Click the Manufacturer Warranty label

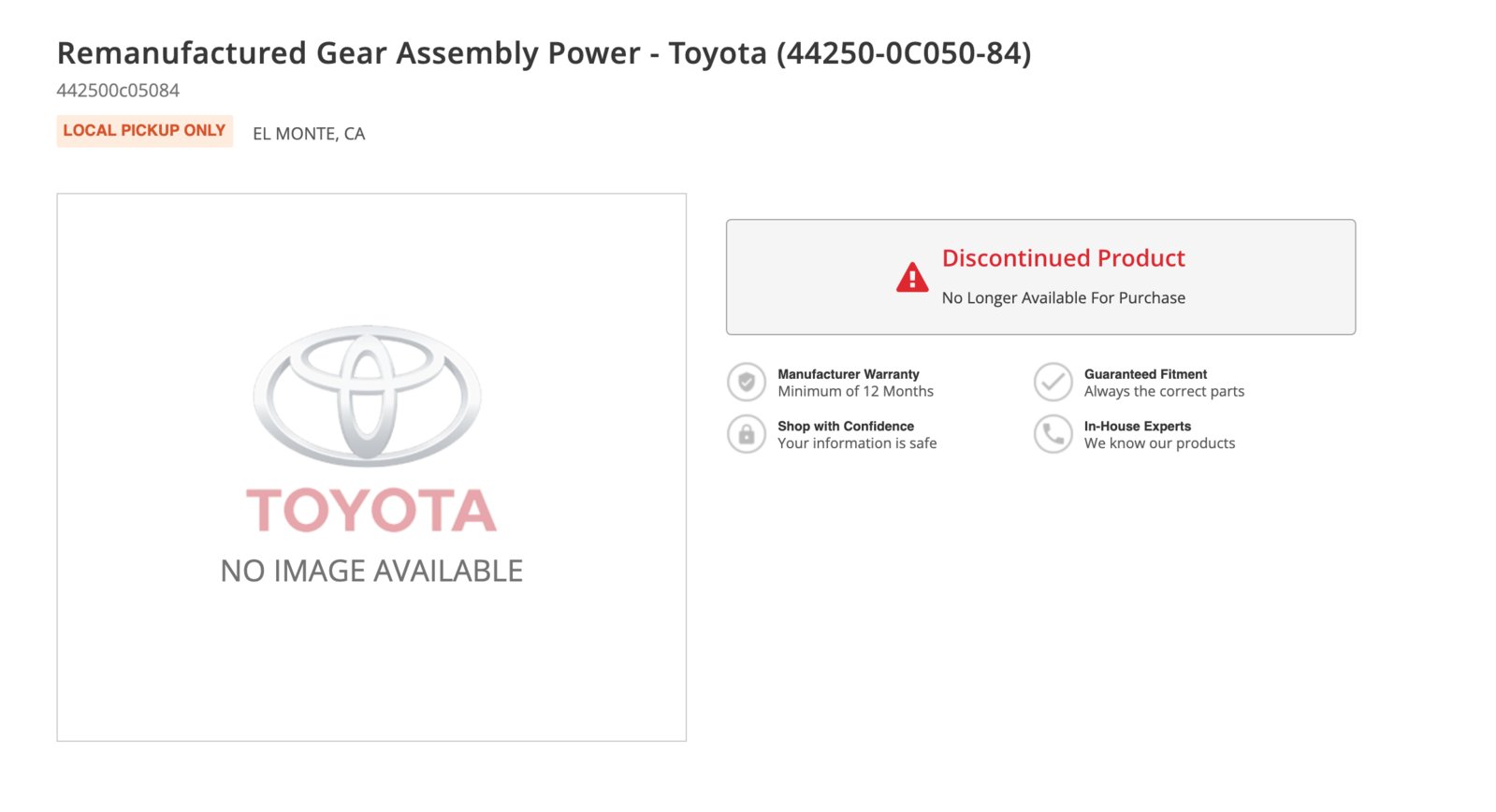pos(849,374)
